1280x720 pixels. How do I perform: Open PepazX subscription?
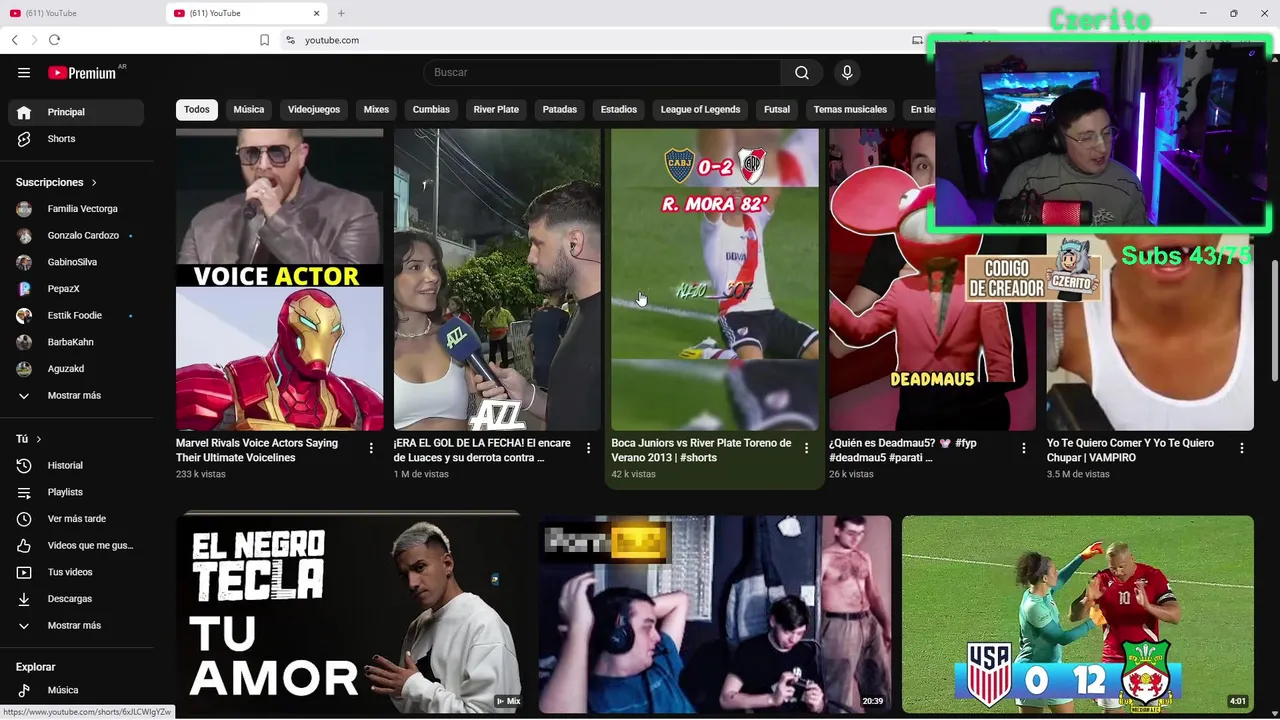pos(76,289)
